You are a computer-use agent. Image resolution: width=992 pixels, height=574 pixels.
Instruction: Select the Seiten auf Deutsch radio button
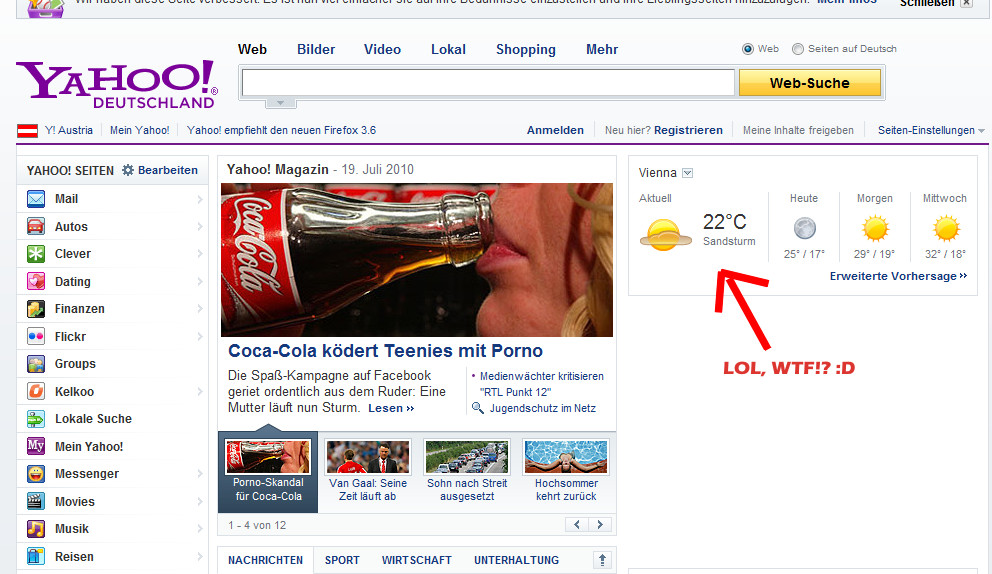point(798,49)
